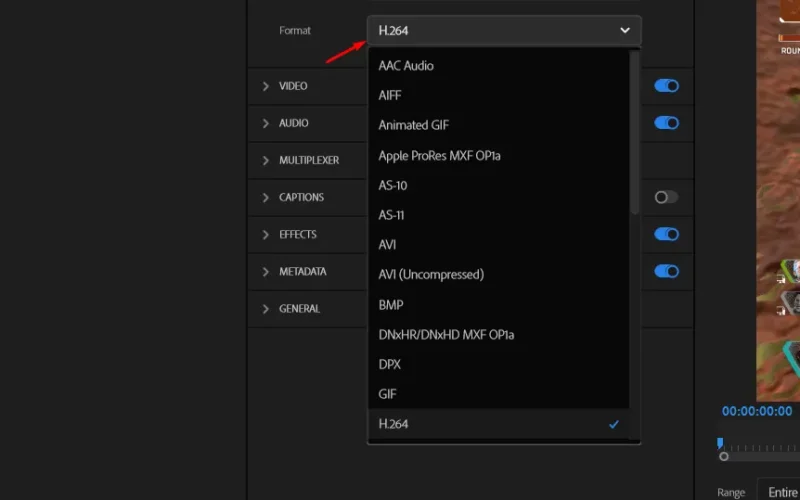Click the blue playhead marker
The image size is (800, 500).
click(720, 442)
